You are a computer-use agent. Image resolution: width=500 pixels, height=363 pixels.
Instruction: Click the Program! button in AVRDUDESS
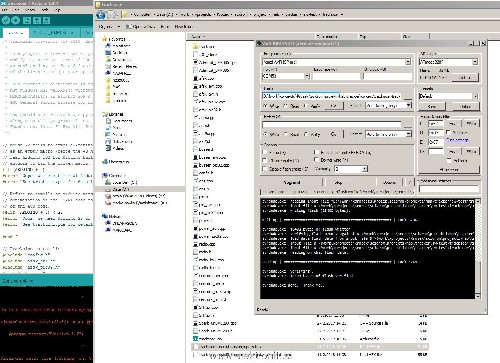[292, 183]
